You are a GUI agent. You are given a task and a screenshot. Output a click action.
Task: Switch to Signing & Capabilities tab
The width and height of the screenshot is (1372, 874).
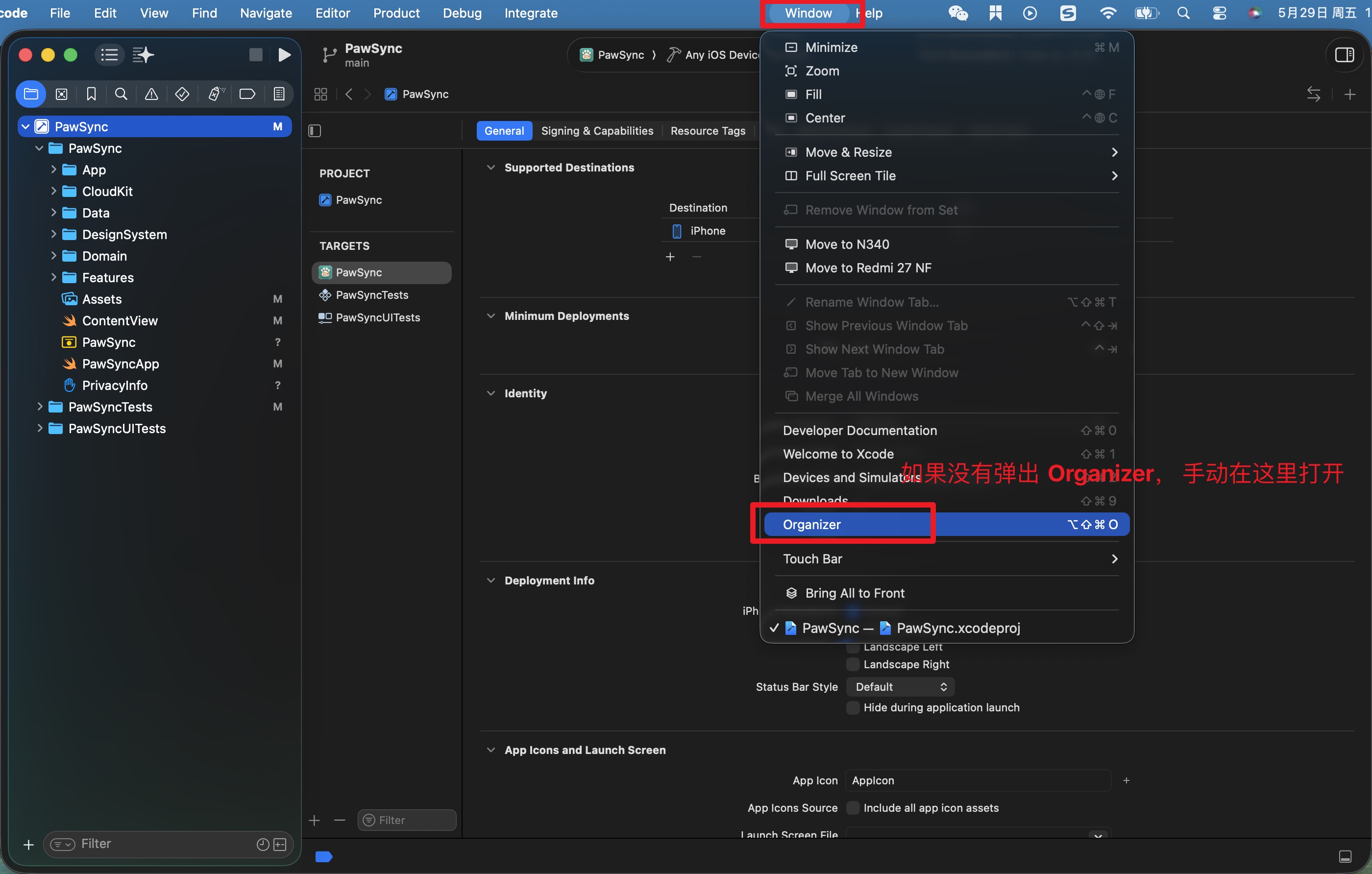[x=597, y=131]
